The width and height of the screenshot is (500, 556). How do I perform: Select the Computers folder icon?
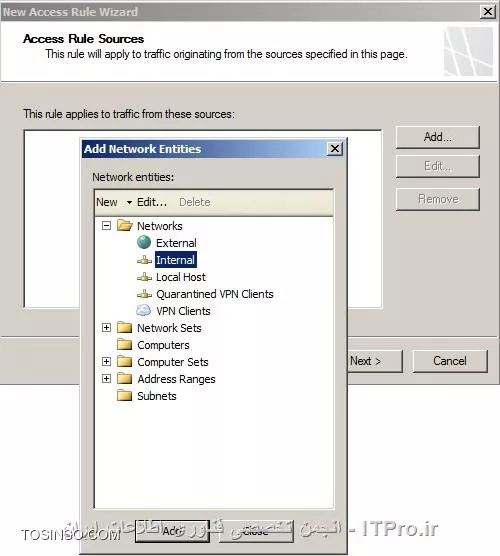(x=124, y=345)
